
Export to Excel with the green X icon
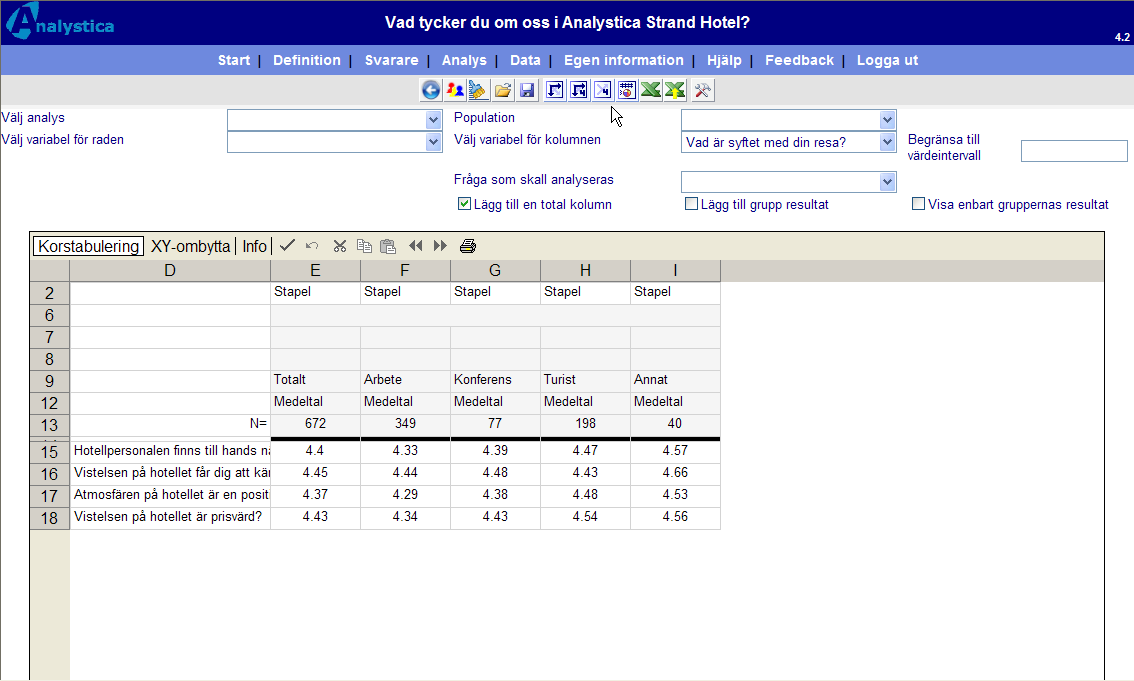pyautogui.click(x=651, y=90)
